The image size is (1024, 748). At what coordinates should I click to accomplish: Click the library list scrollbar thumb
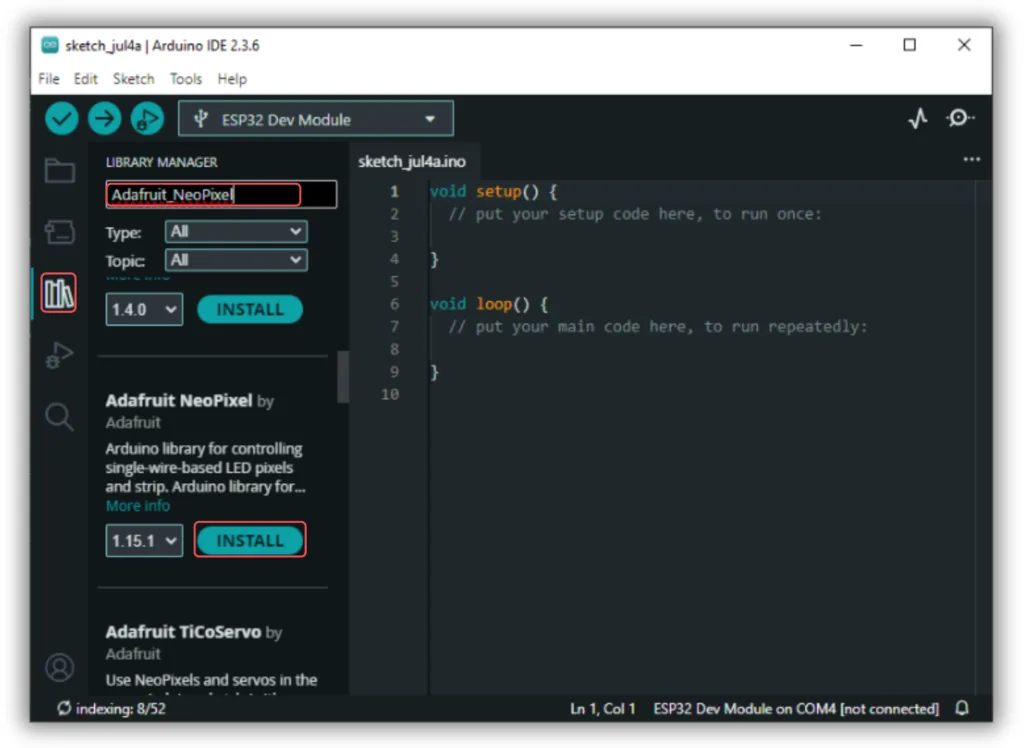(343, 377)
